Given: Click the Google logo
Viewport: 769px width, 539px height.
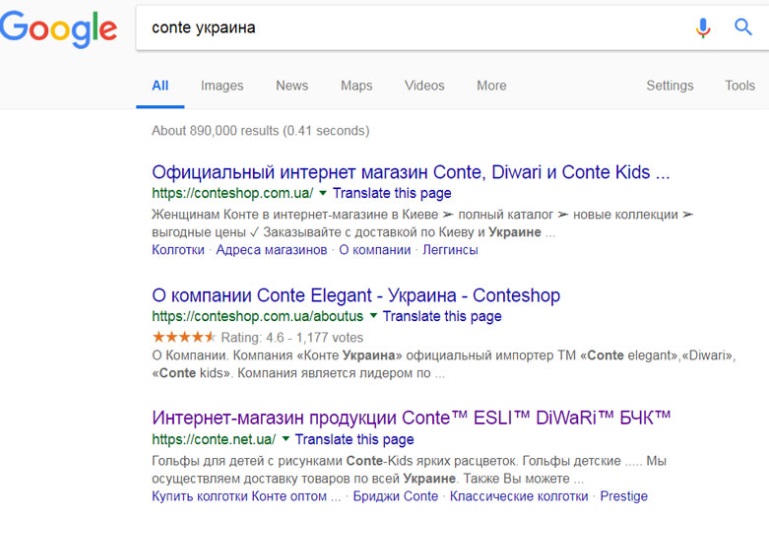Looking at the screenshot, I should pos(59,28).
